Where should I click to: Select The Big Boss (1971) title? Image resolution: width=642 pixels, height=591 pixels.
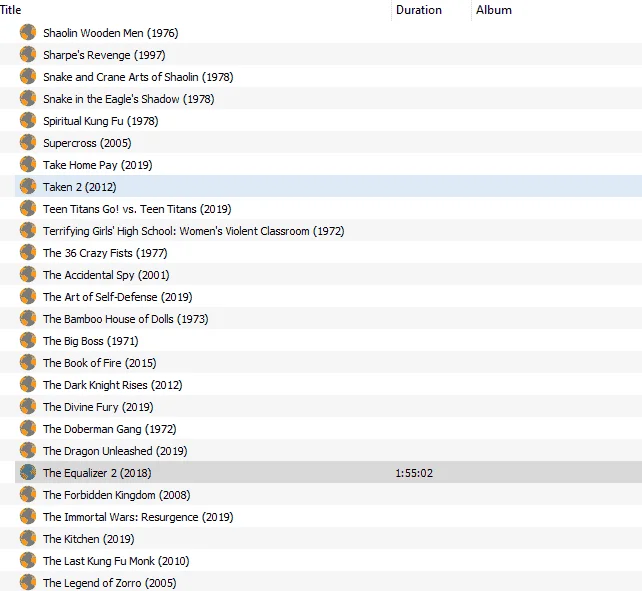(x=90, y=341)
